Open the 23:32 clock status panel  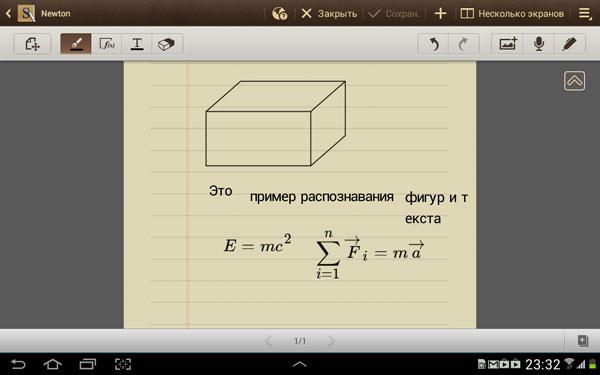542,364
